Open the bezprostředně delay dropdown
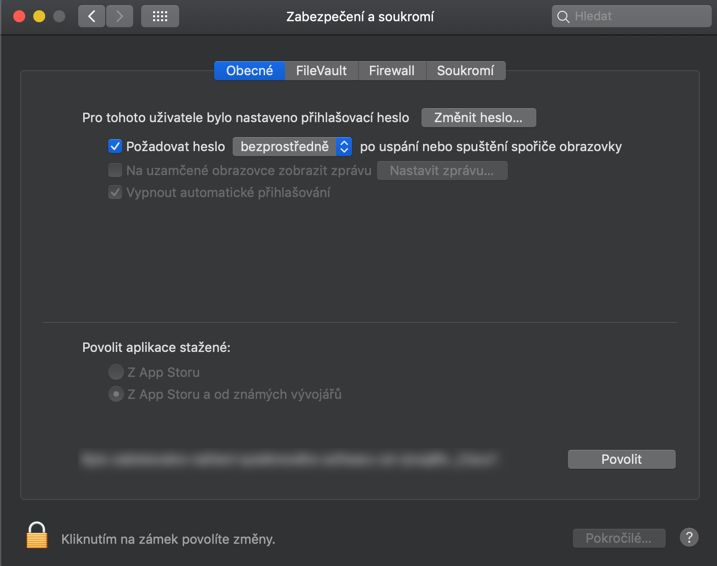 [292, 146]
